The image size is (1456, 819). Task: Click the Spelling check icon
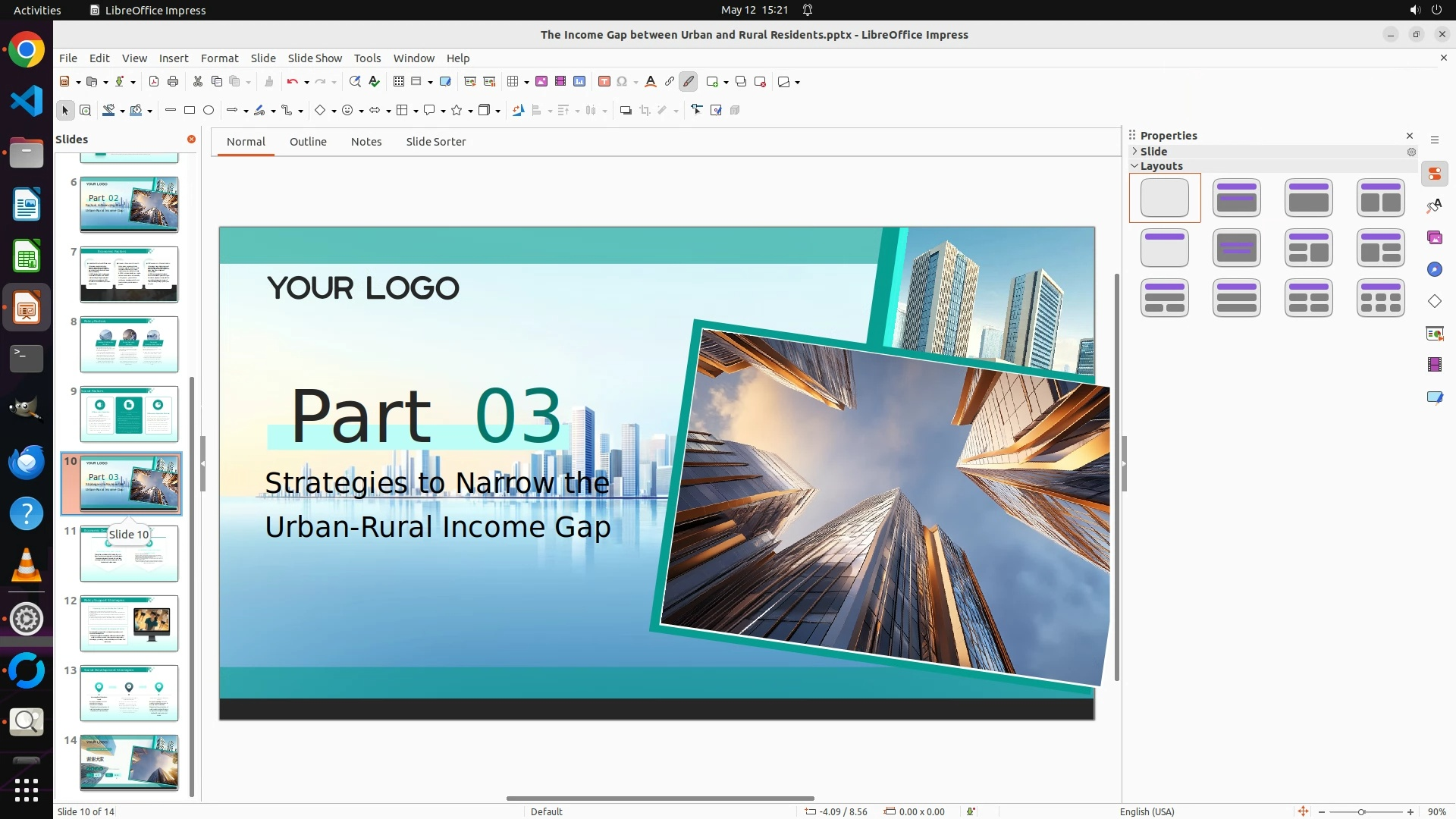(374, 82)
